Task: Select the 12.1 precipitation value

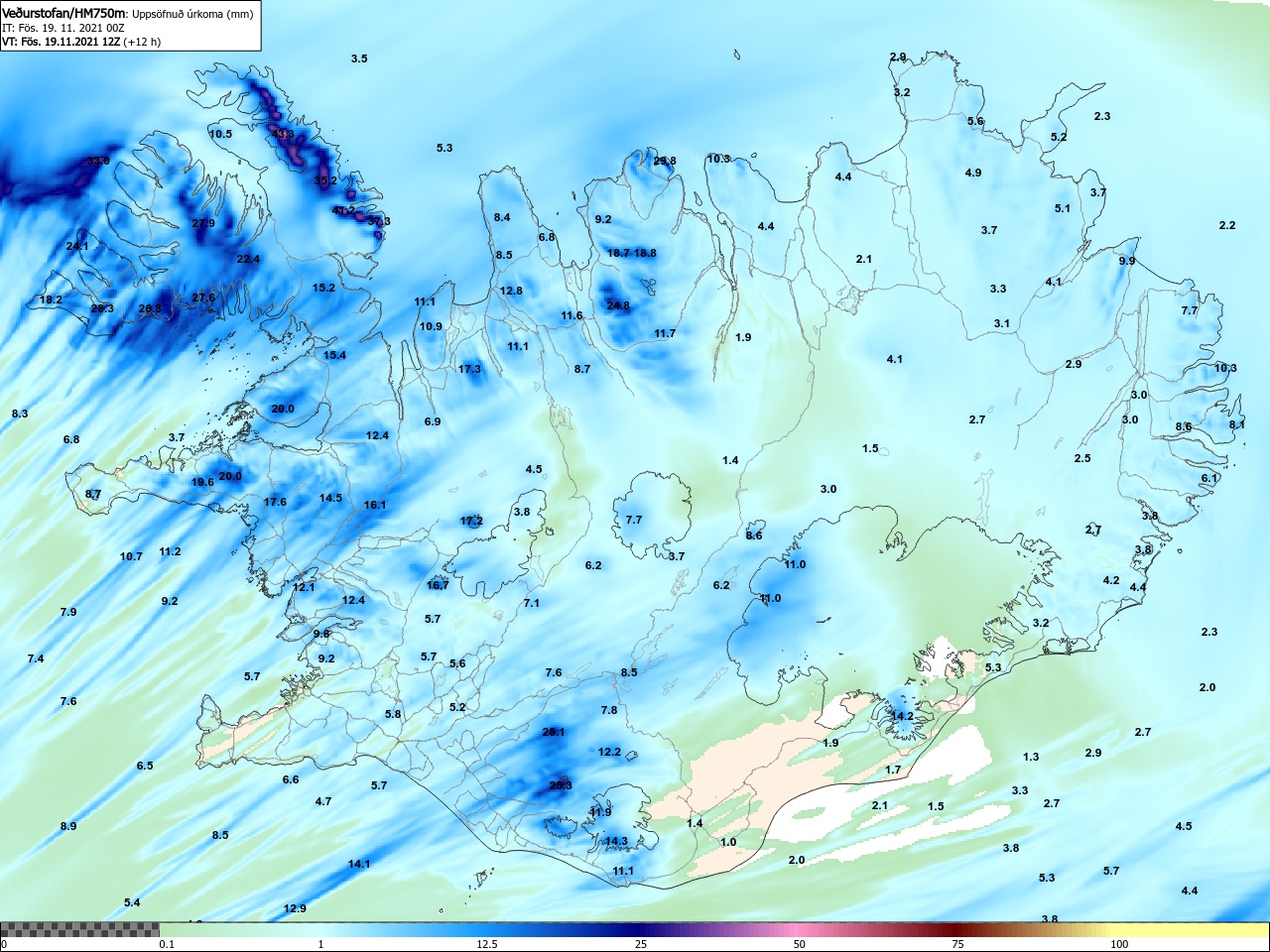Action: tap(304, 587)
